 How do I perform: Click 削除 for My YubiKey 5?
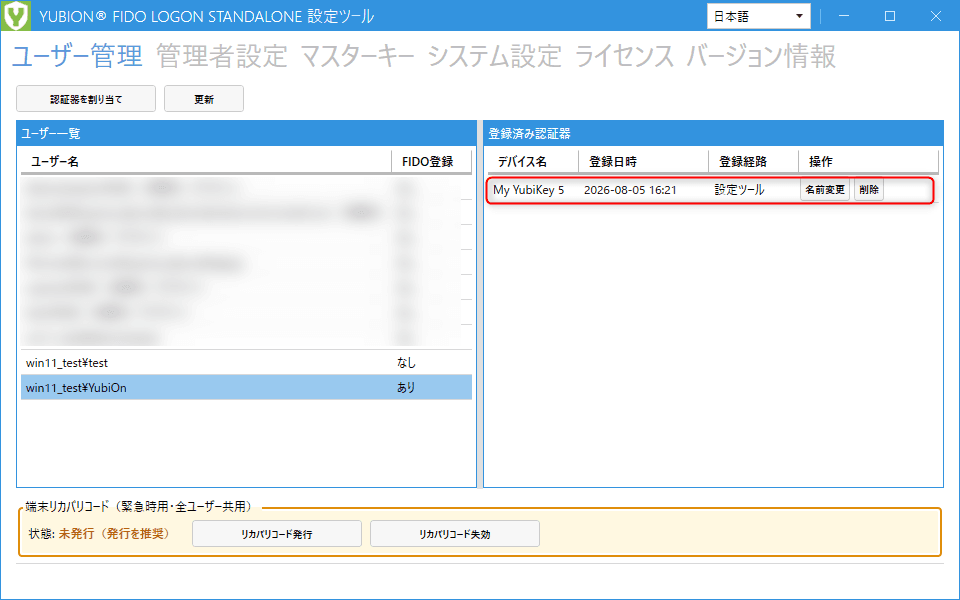[x=869, y=190]
